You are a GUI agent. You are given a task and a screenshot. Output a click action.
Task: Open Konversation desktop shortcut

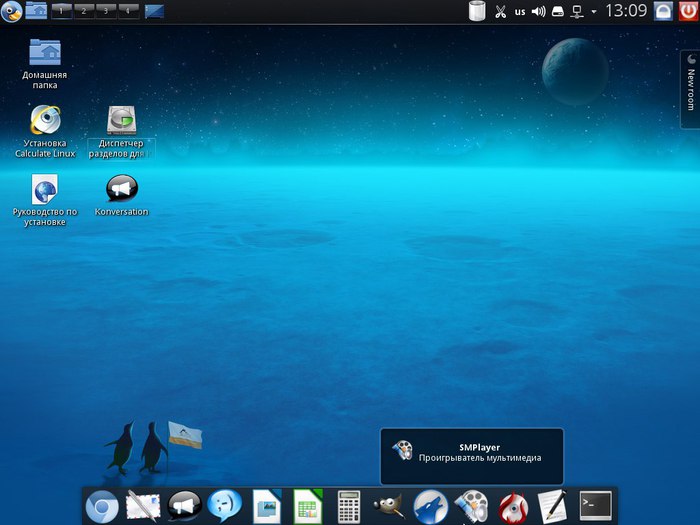(x=122, y=189)
